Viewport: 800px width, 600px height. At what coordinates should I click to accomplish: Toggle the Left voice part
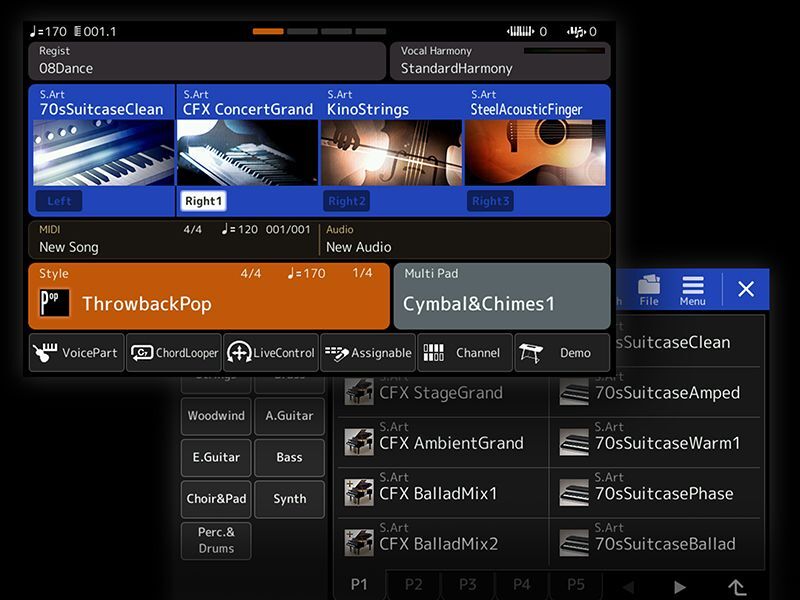point(59,201)
